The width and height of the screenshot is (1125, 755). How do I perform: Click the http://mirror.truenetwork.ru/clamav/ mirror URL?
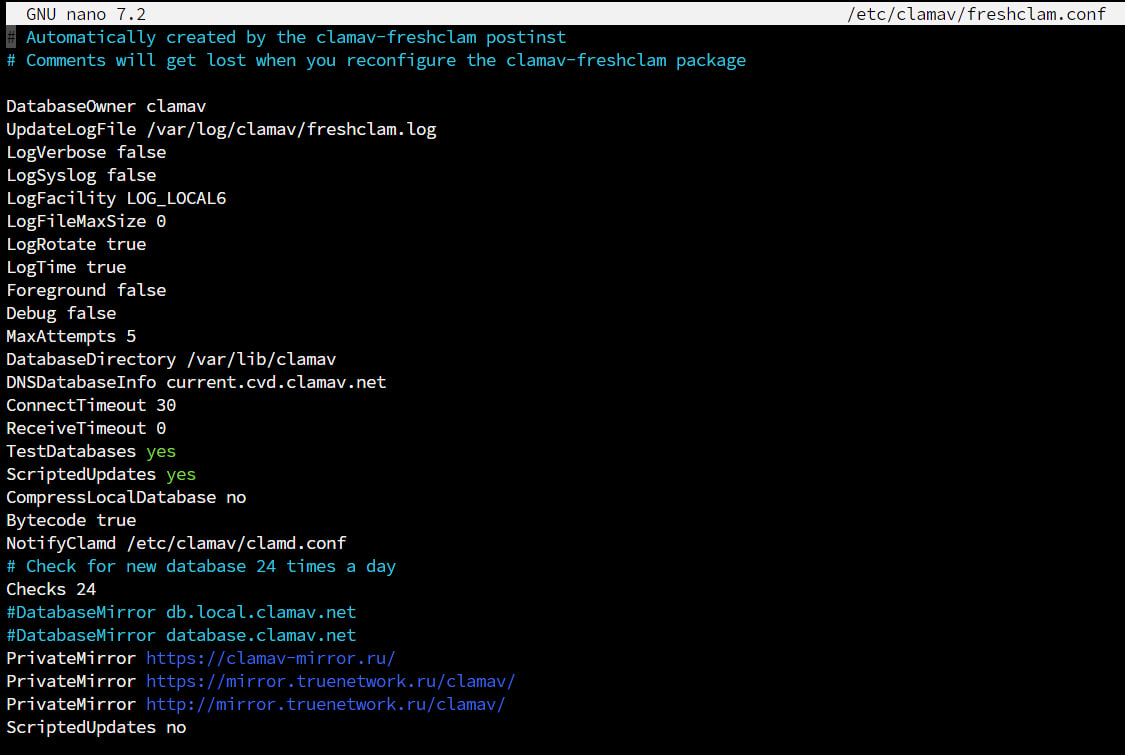[x=325, y=704]
